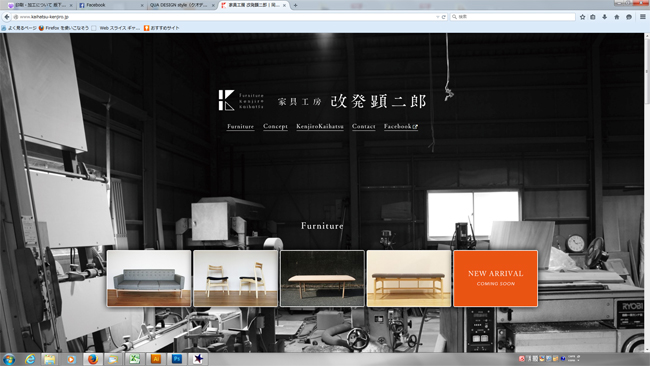Reload the page with refresh icon

click(444, 17)
